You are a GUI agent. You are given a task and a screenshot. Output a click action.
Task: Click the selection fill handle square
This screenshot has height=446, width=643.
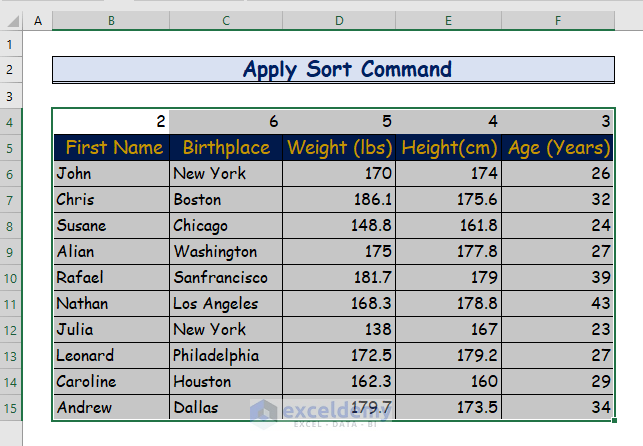(614, 420)
